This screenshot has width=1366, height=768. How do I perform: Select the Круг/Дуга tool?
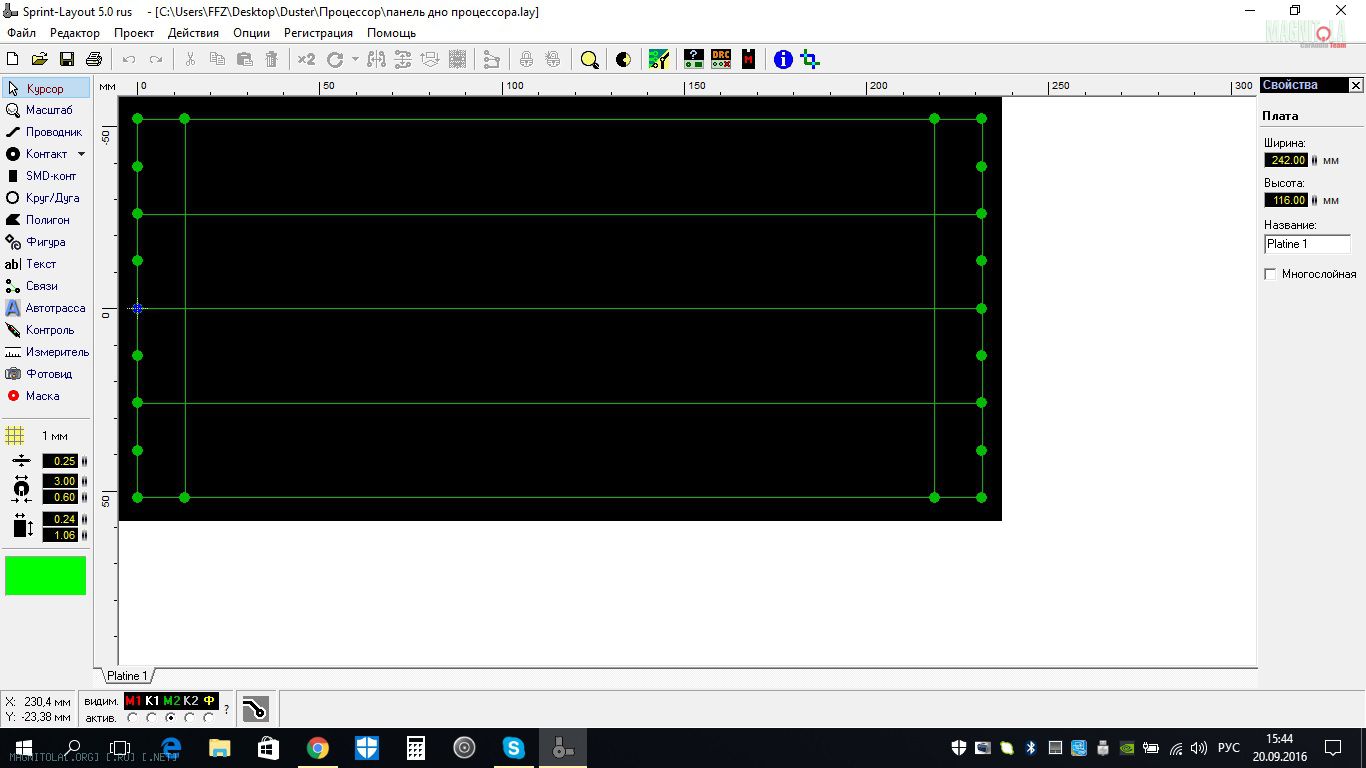(x=46, y=198)
